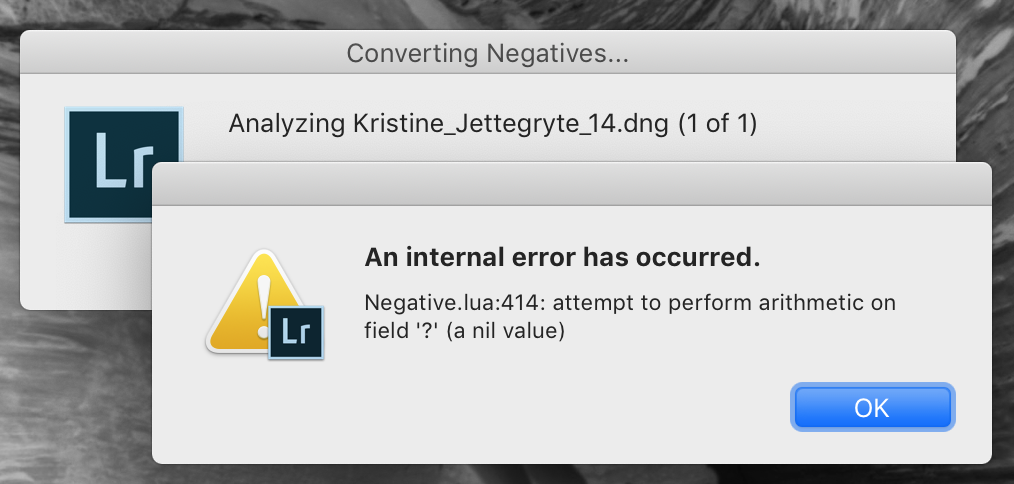Screen dimensions: 1014x484
Task: Click the "Converting Negatives..." window title
Action: point(487,52)
